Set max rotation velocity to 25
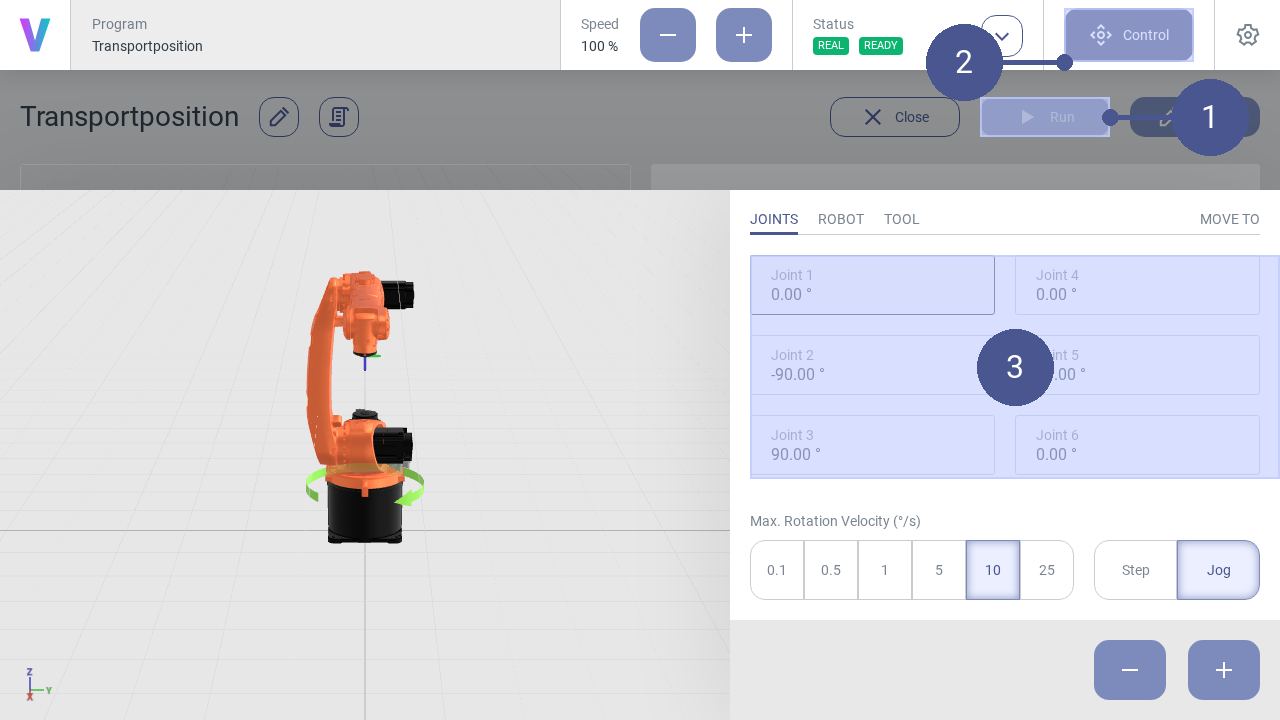The width and height of the screenshot is (1280, 720). (x=1046, y=570)
